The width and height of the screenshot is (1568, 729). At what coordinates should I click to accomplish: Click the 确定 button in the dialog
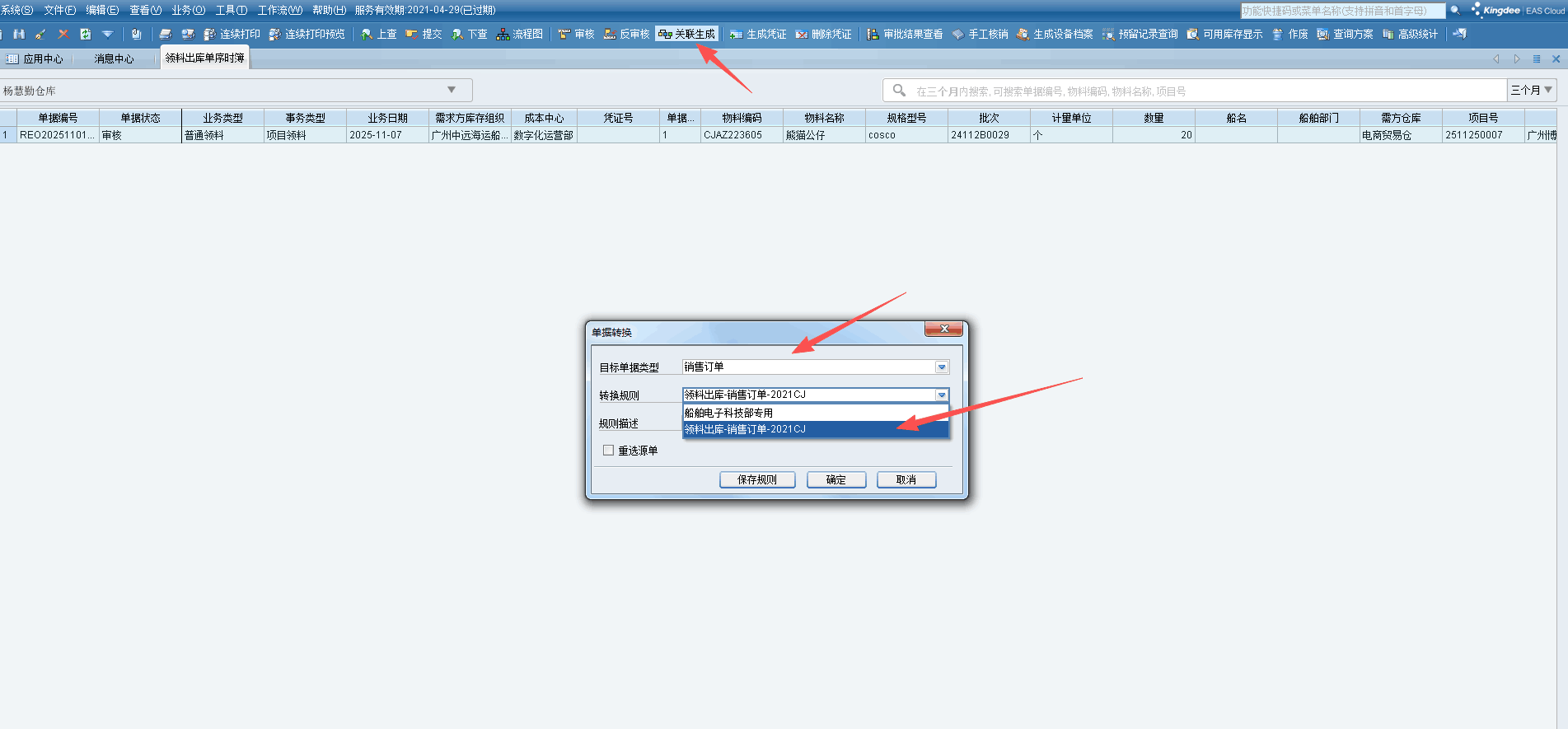coord(835,479)
